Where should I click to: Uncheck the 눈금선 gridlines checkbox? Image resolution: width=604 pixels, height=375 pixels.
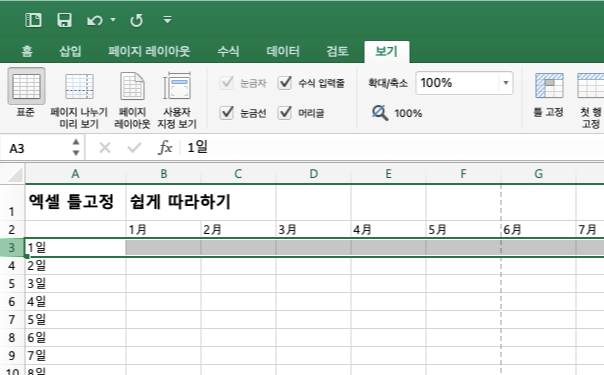226,113
